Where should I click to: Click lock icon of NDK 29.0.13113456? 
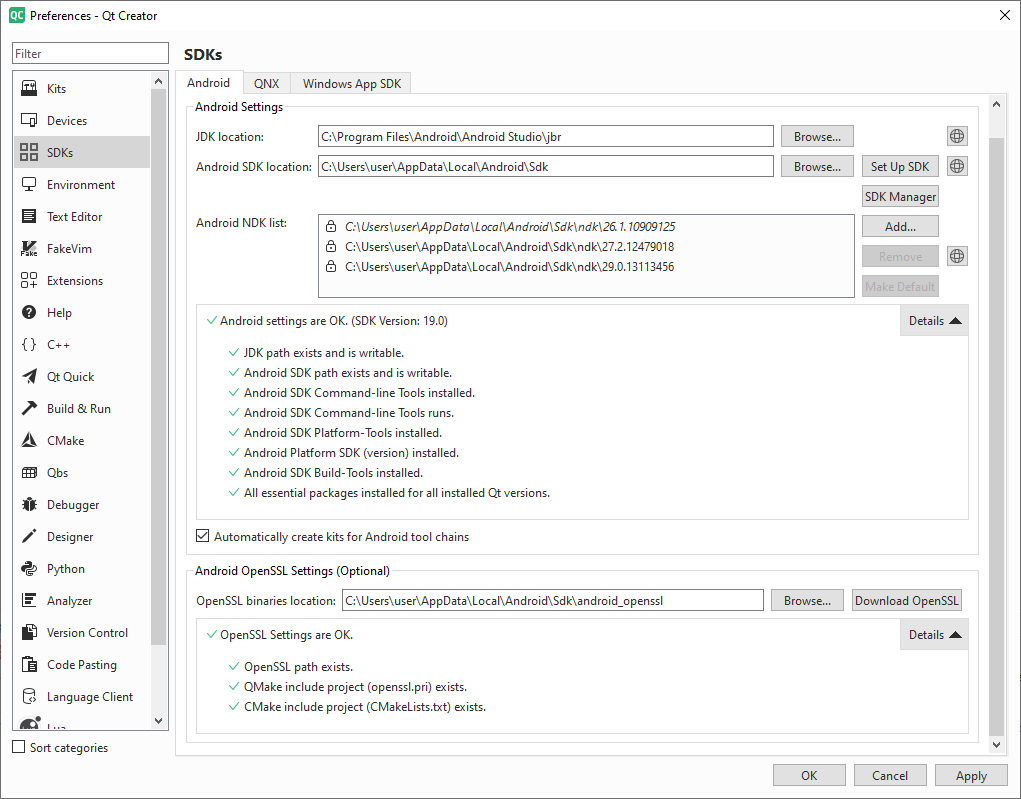[x=331, y=266]
